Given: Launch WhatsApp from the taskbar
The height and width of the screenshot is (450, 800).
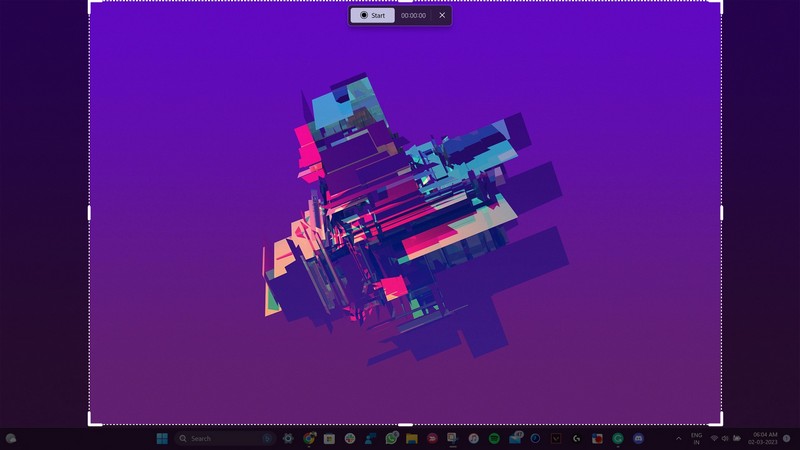Looking at the screenshot, I should [x=391, y=438].
